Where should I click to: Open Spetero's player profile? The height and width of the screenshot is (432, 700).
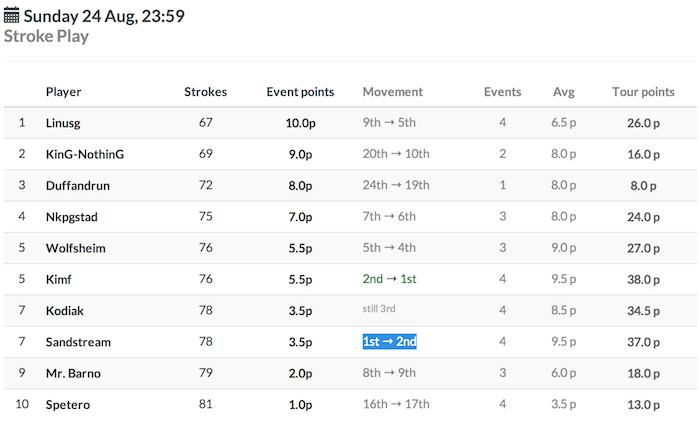coord(68,405)
